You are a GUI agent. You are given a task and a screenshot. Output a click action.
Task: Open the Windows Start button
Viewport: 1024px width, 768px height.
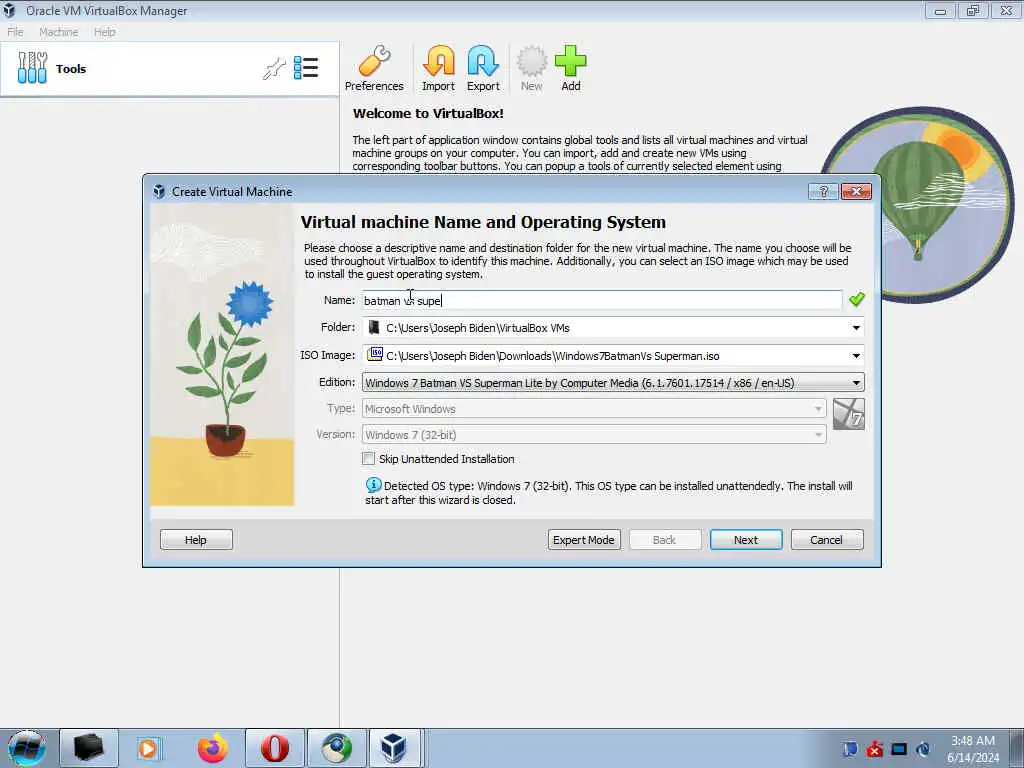click(x=27, y=748)
